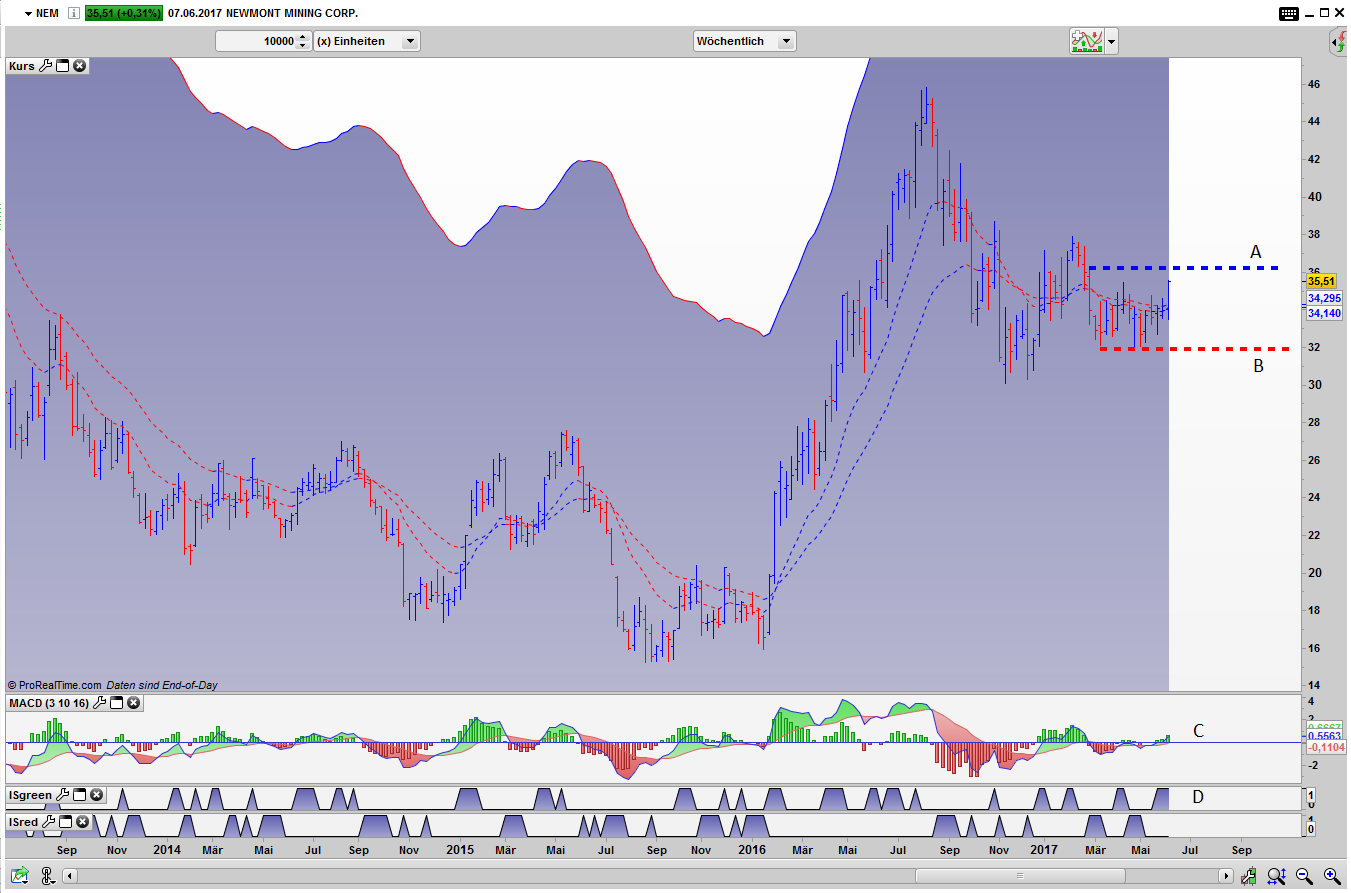Maximize the ISred indicator panel

(x=63, y=822)
